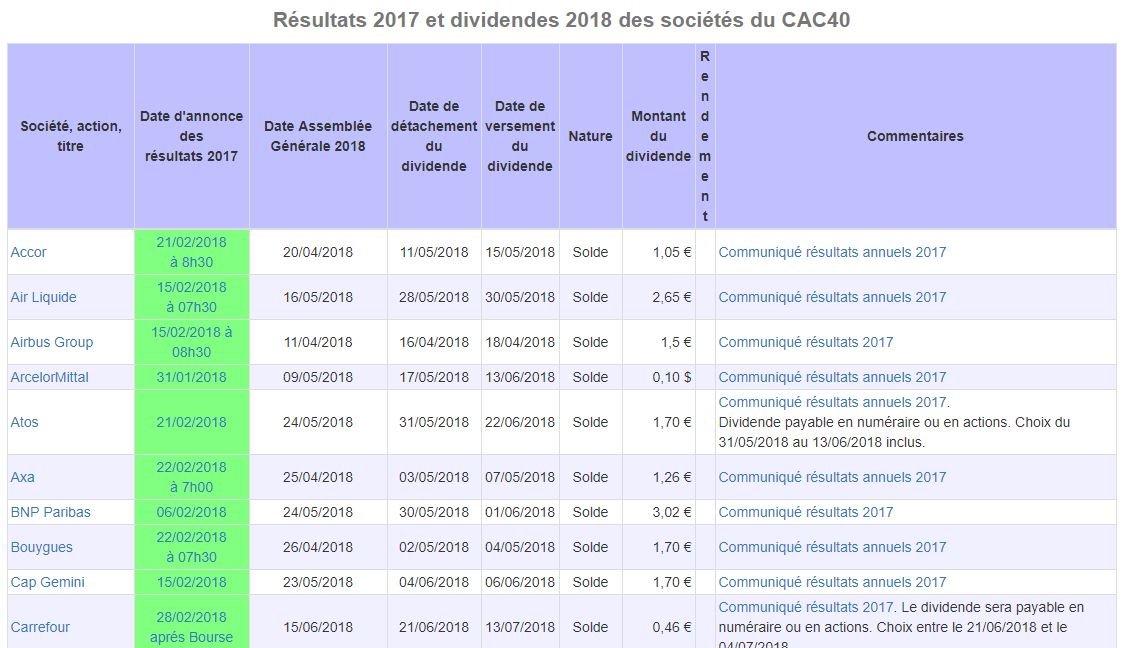
Task: Click Air Liquide's results date '15/02/2018 à 07h30'
Action: point(191,297)
